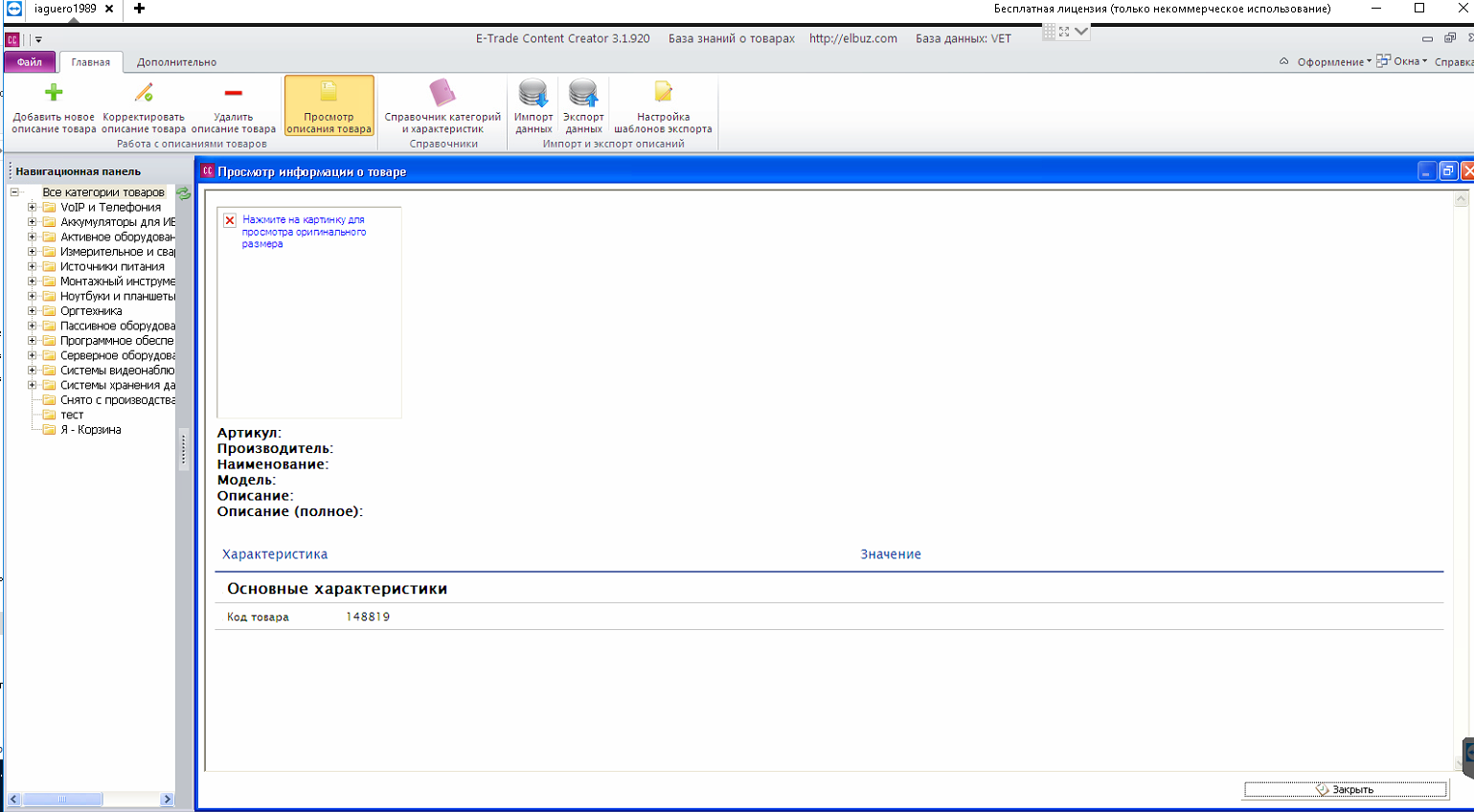
Task: Minimize the Просмотр информации о товаре window
Action: click(1427, 171)
